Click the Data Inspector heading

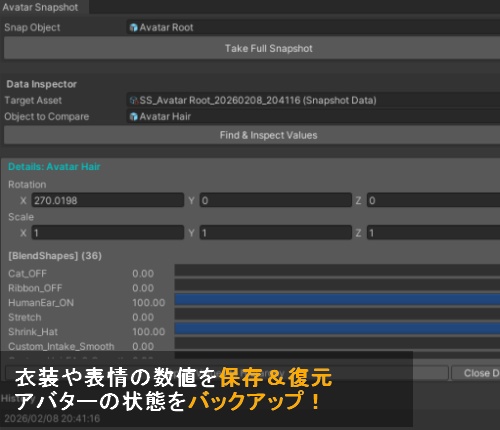[x=41, y=84]
